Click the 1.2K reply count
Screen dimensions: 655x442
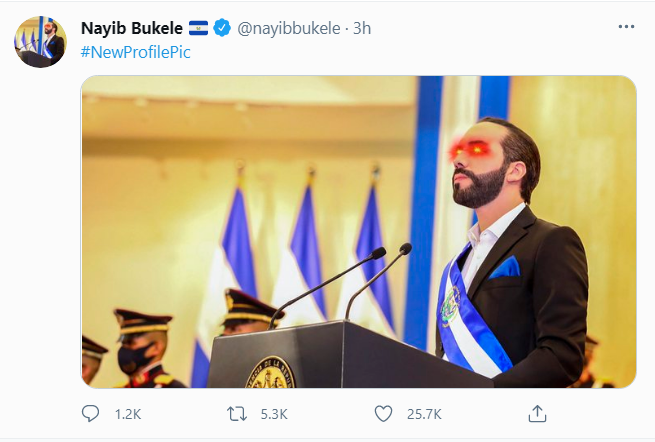click(130, 413)
